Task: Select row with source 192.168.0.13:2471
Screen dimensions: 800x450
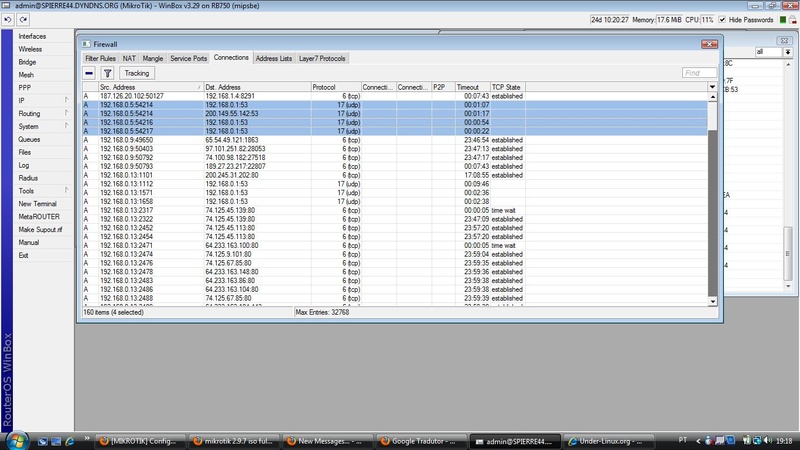Action: 395,245
